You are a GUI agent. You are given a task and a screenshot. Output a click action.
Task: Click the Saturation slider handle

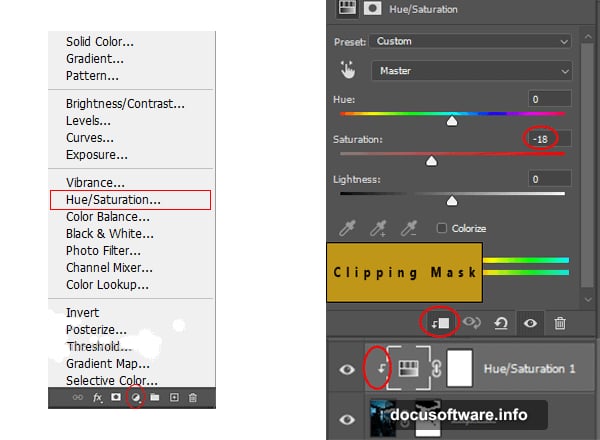pos(432,160)
